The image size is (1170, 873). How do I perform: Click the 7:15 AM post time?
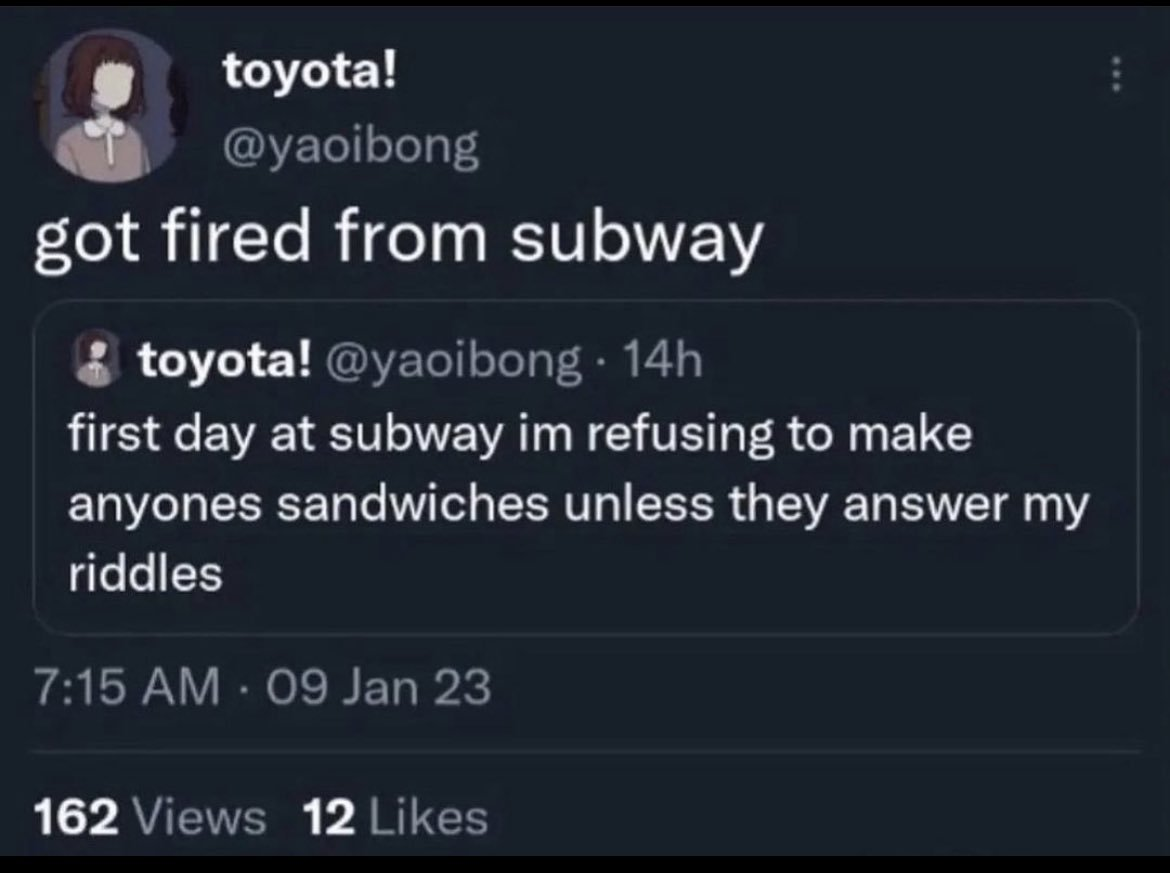127,687
